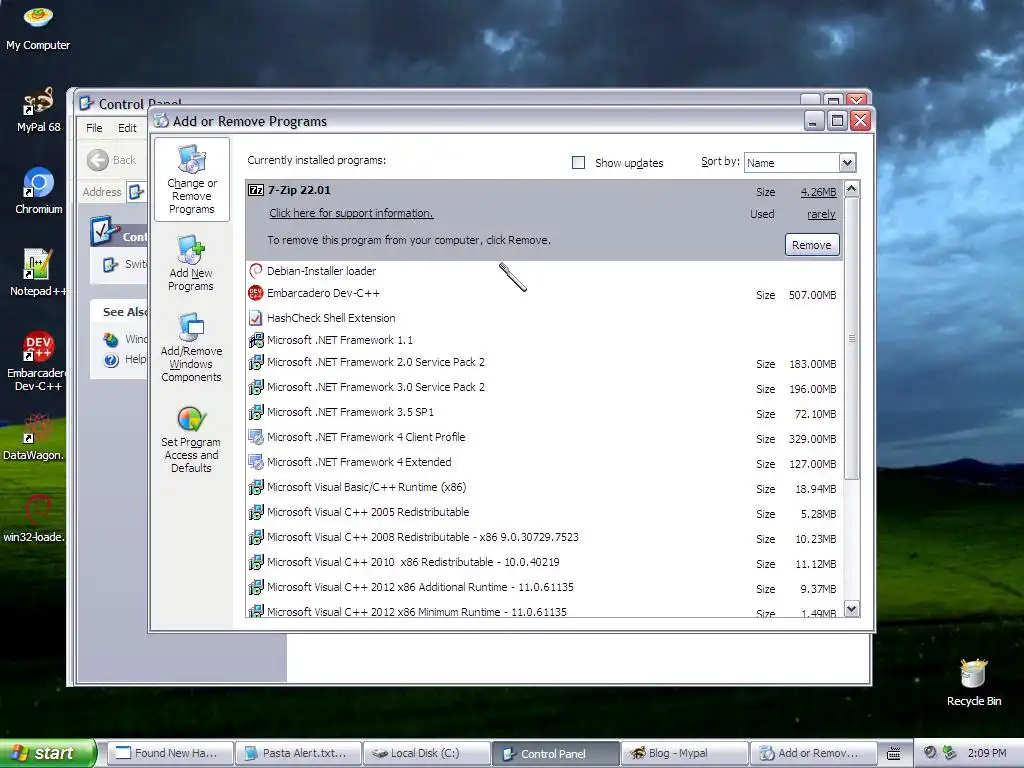
Task: Open Embarcadero Dev-C++ desktop shortcut
Action: tap(38, 360)
